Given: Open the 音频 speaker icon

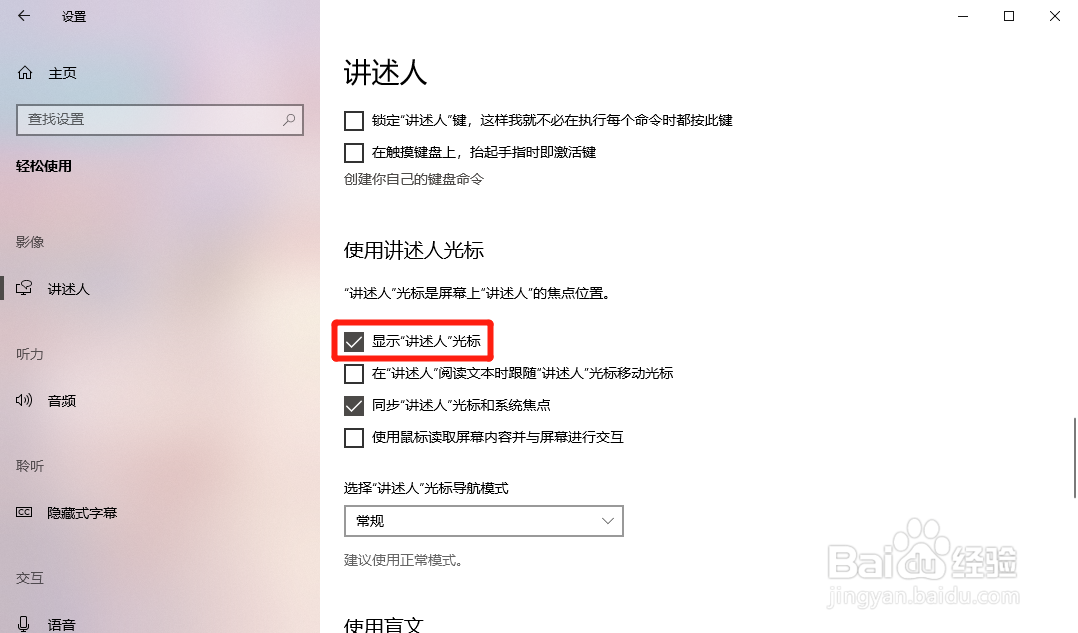Looking at the screenshot, I should [x=24, y=400].
